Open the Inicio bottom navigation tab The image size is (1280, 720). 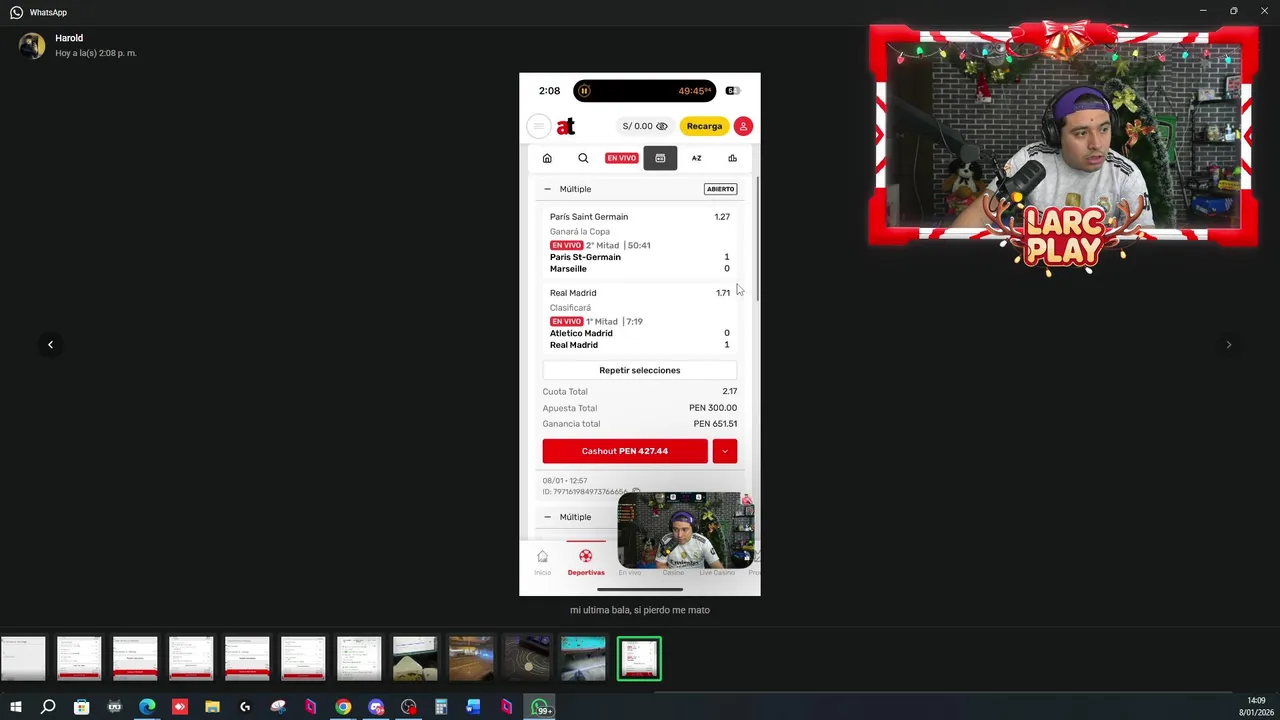[542, 562]
